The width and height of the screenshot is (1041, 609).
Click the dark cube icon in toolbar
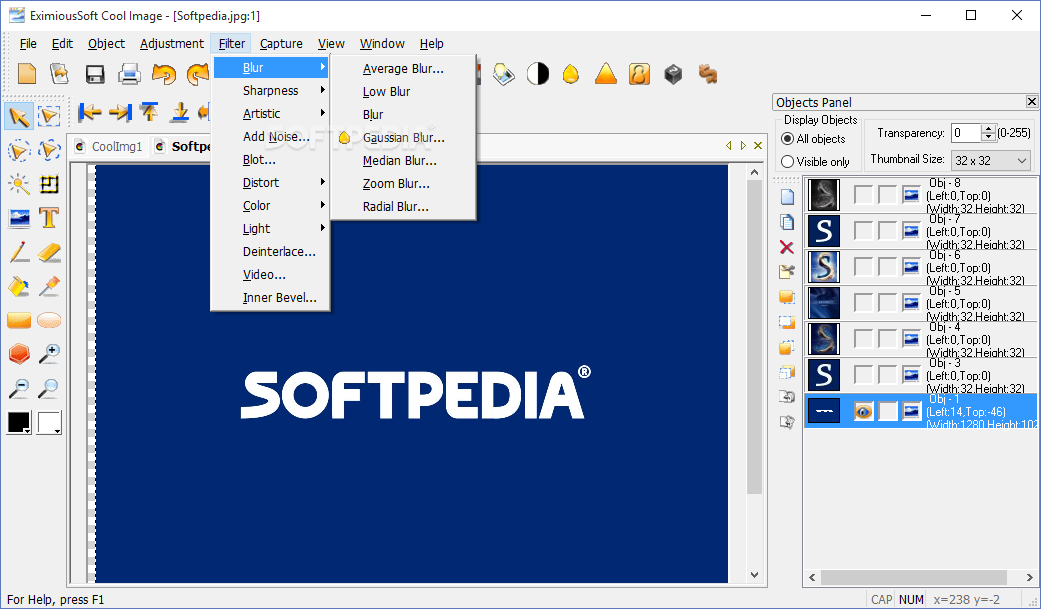pos(673,74)
